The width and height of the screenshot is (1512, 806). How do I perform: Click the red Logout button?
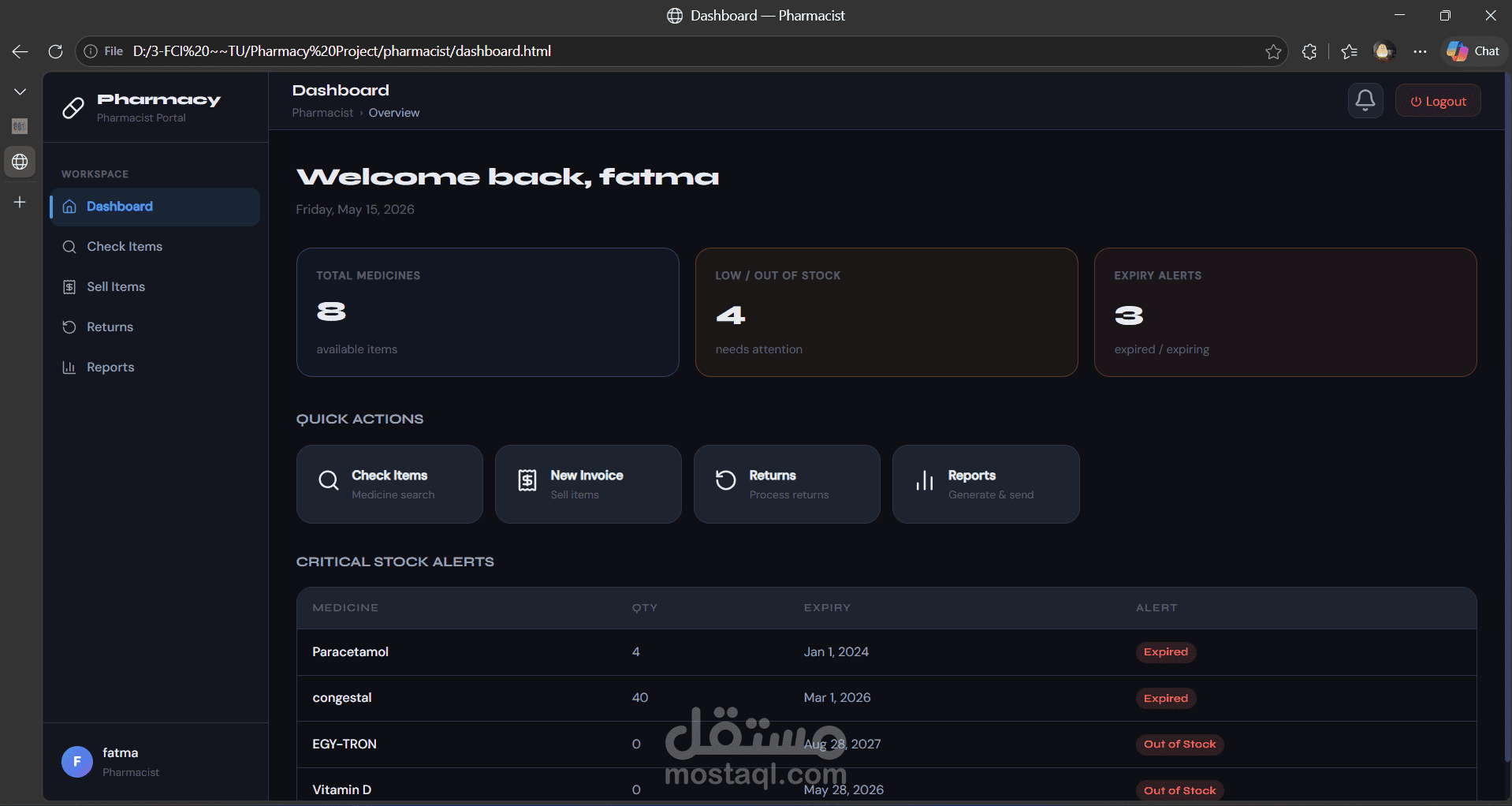pyautogui.click(x=1438, y=101)
